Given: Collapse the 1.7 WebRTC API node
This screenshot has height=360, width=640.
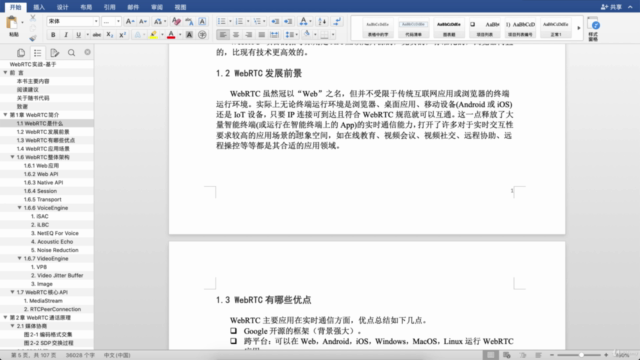Looking at the screenshot, I should pyautogui.click(x=12, y=292).
